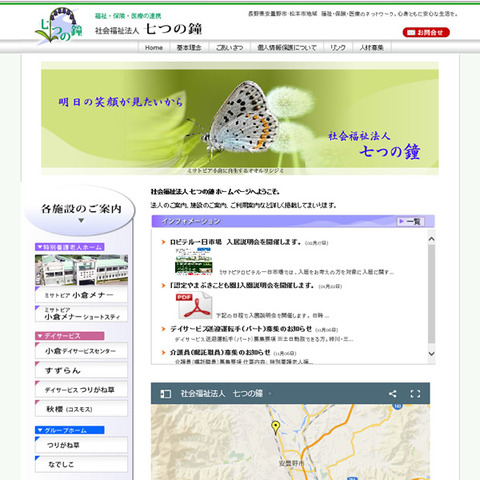The image size is (480, 480).
Task: Click the 特別養護老人ホーム section header
Action: coord(70,247)
